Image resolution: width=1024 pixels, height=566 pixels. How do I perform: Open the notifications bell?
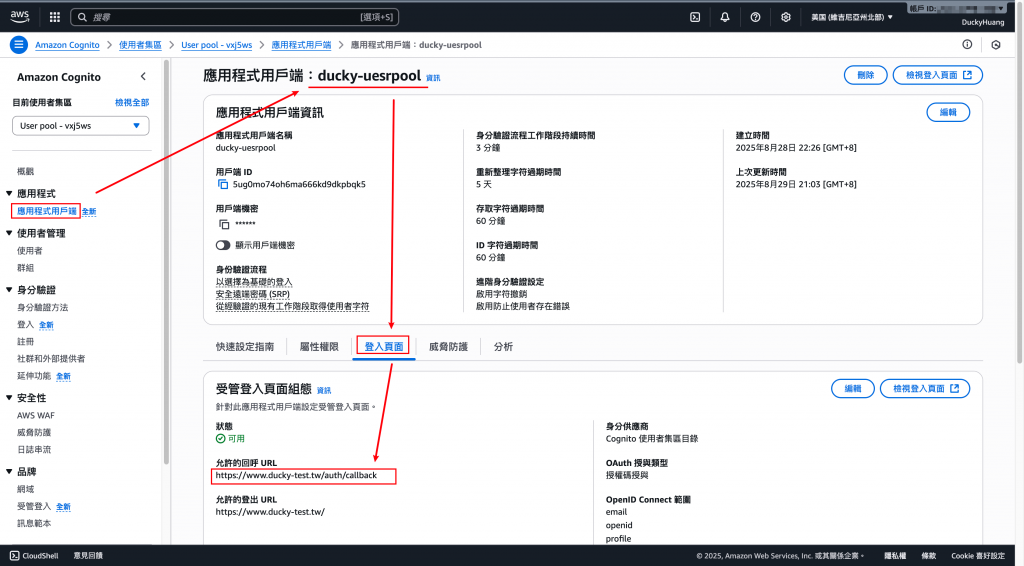tap(725, 17)
